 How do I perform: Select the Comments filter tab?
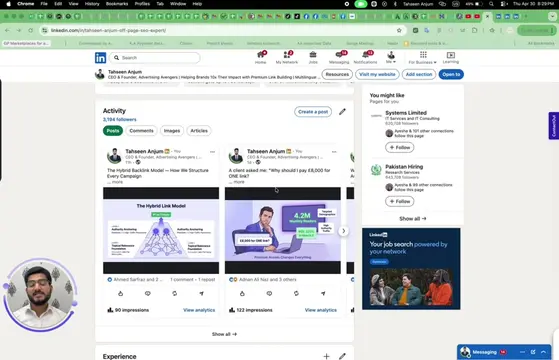[x=142, y=131]
